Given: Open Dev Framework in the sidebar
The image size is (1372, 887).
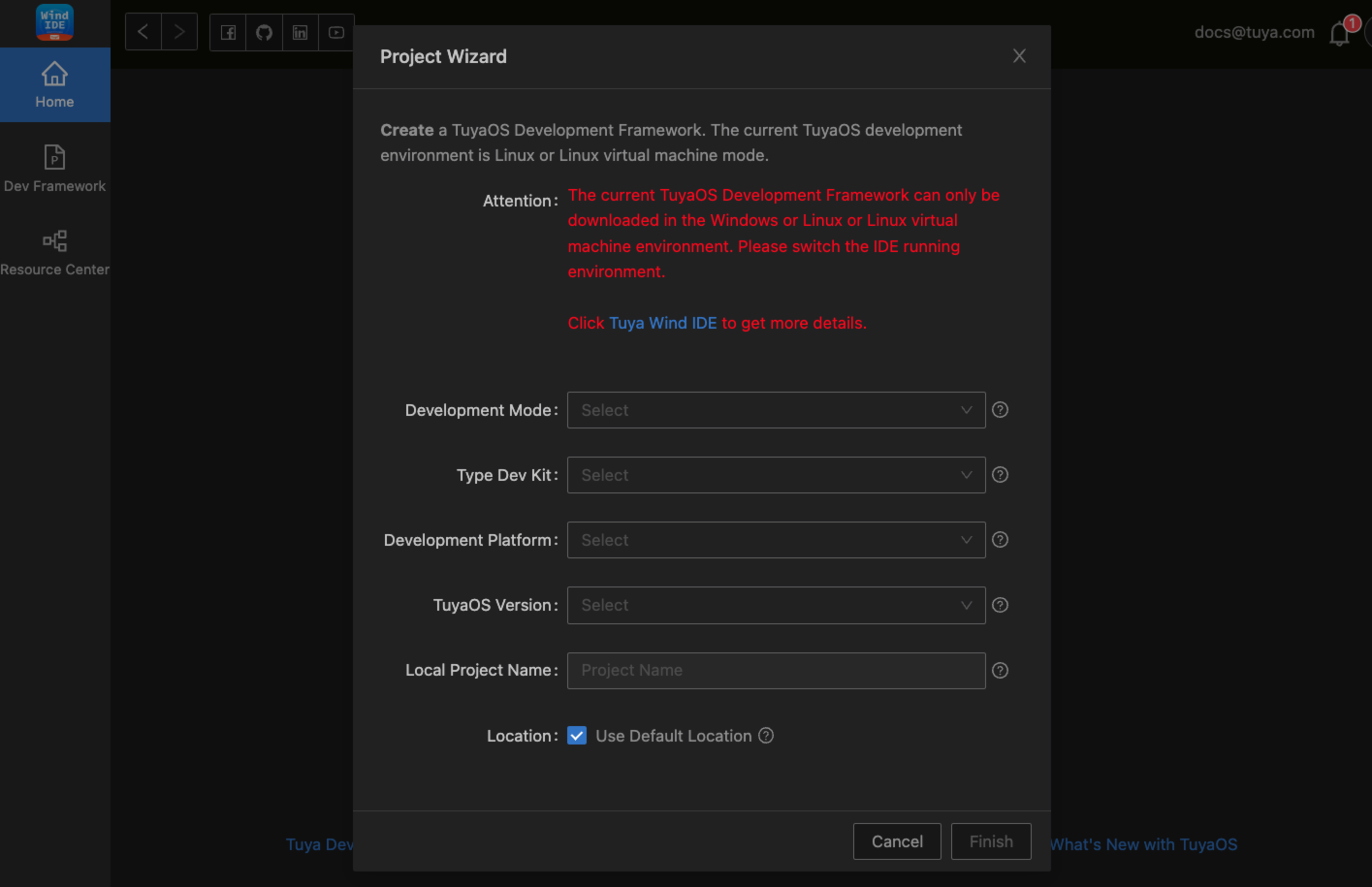Looking at the screenshot, I should point(55,169).
